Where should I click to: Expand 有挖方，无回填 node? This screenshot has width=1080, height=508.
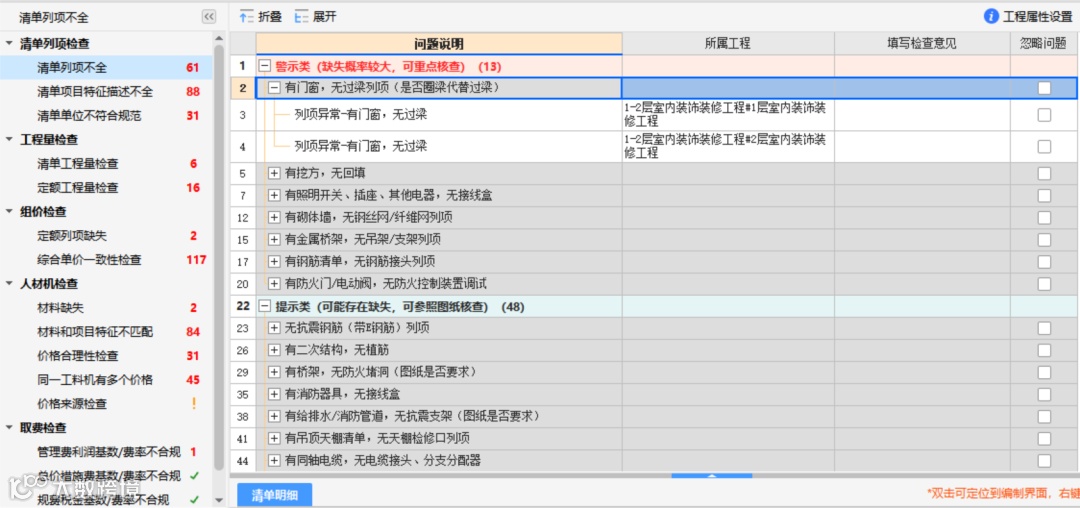coord(273,173)
